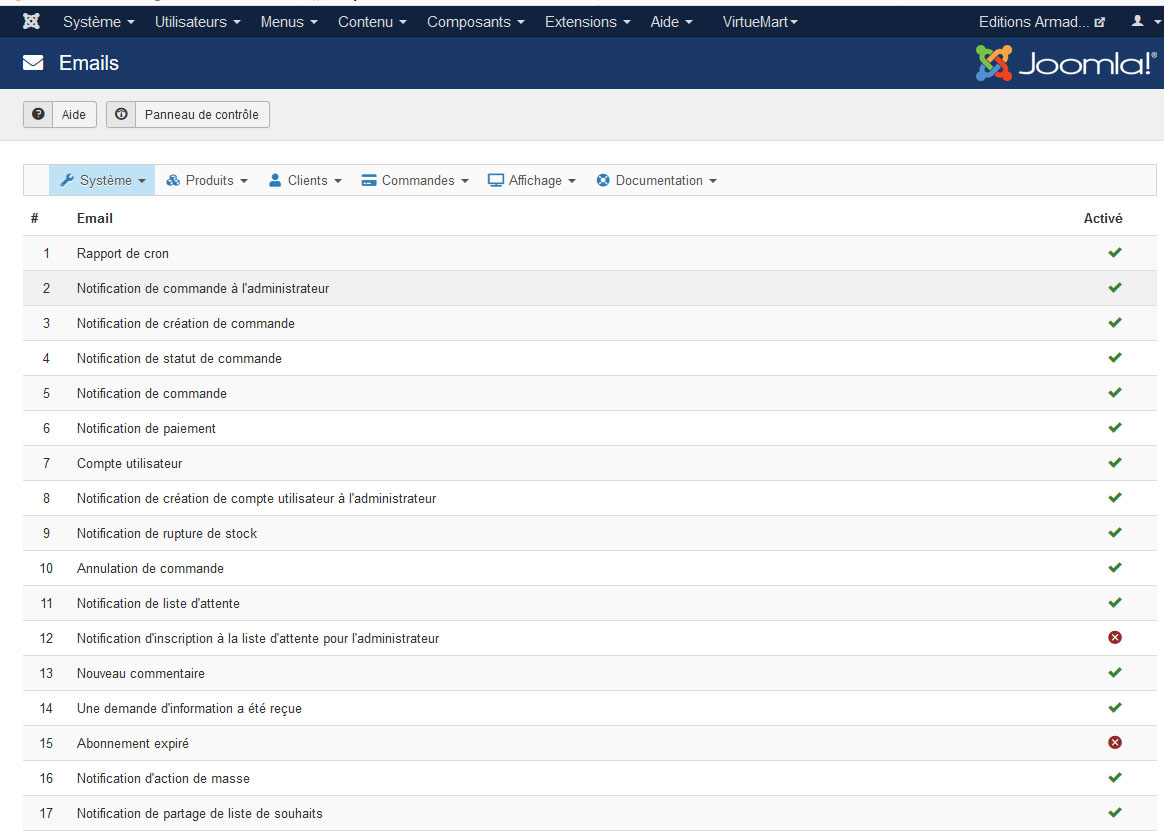Open the Annulation de commande email
Viewport: 1164px width, 833px height.
[x=150, y=568]
